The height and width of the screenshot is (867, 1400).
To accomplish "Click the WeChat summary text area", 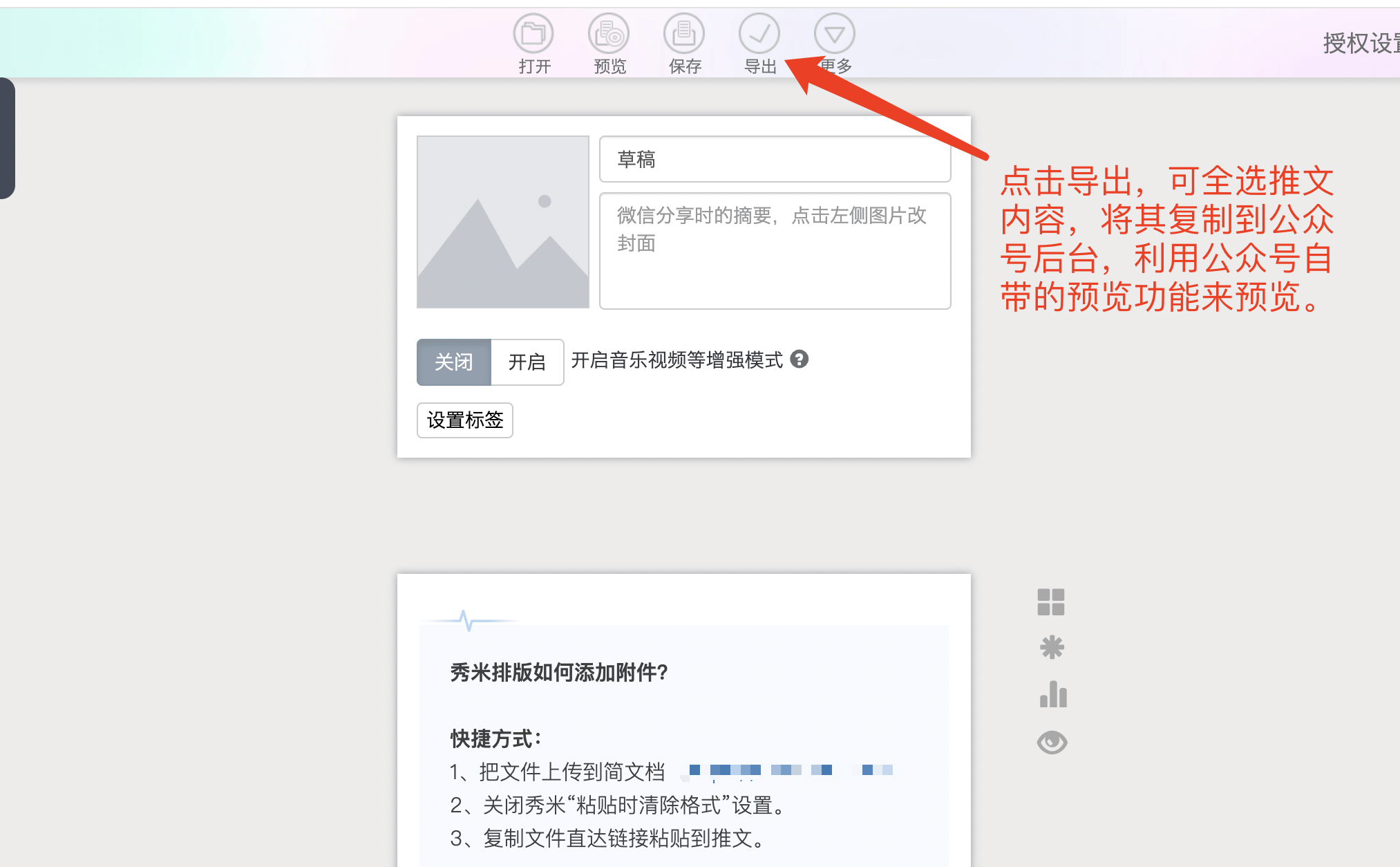I will coord(775,251).
